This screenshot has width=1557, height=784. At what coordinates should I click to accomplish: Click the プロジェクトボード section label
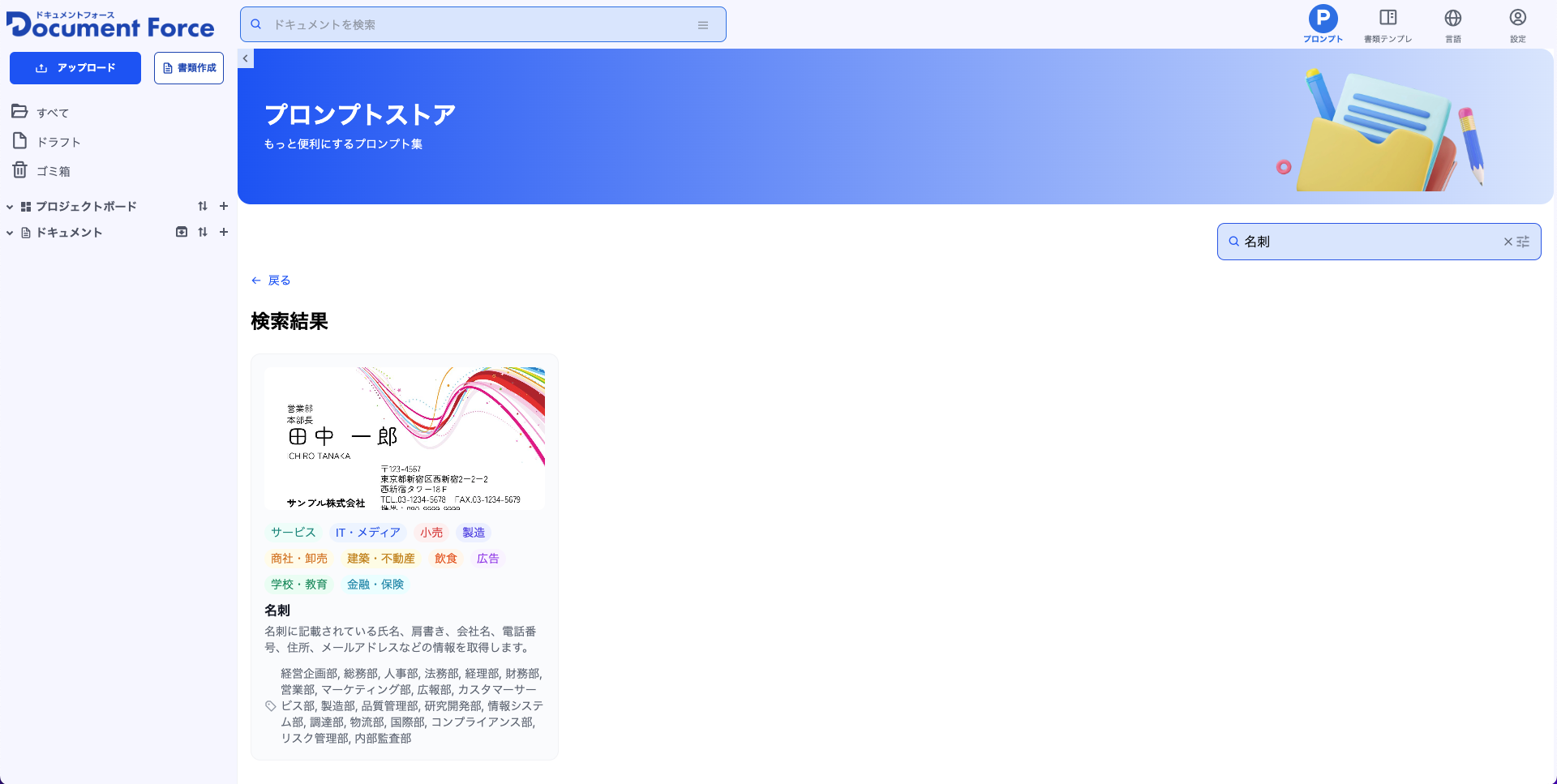[86, 207]
